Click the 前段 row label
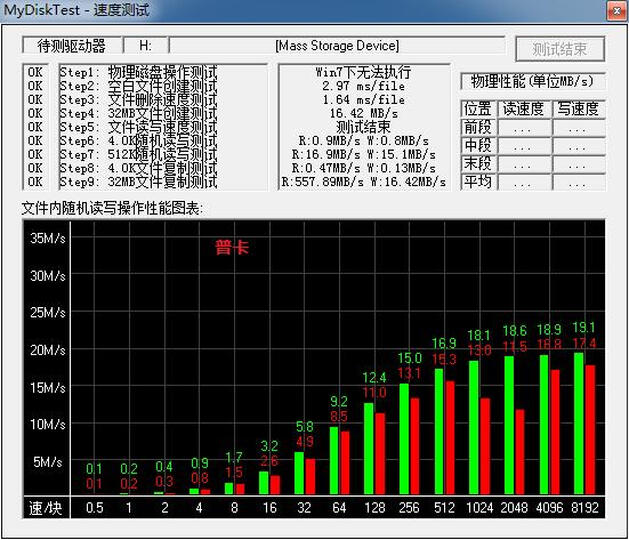Screen dimensions: 629x540 pos(478,127)
